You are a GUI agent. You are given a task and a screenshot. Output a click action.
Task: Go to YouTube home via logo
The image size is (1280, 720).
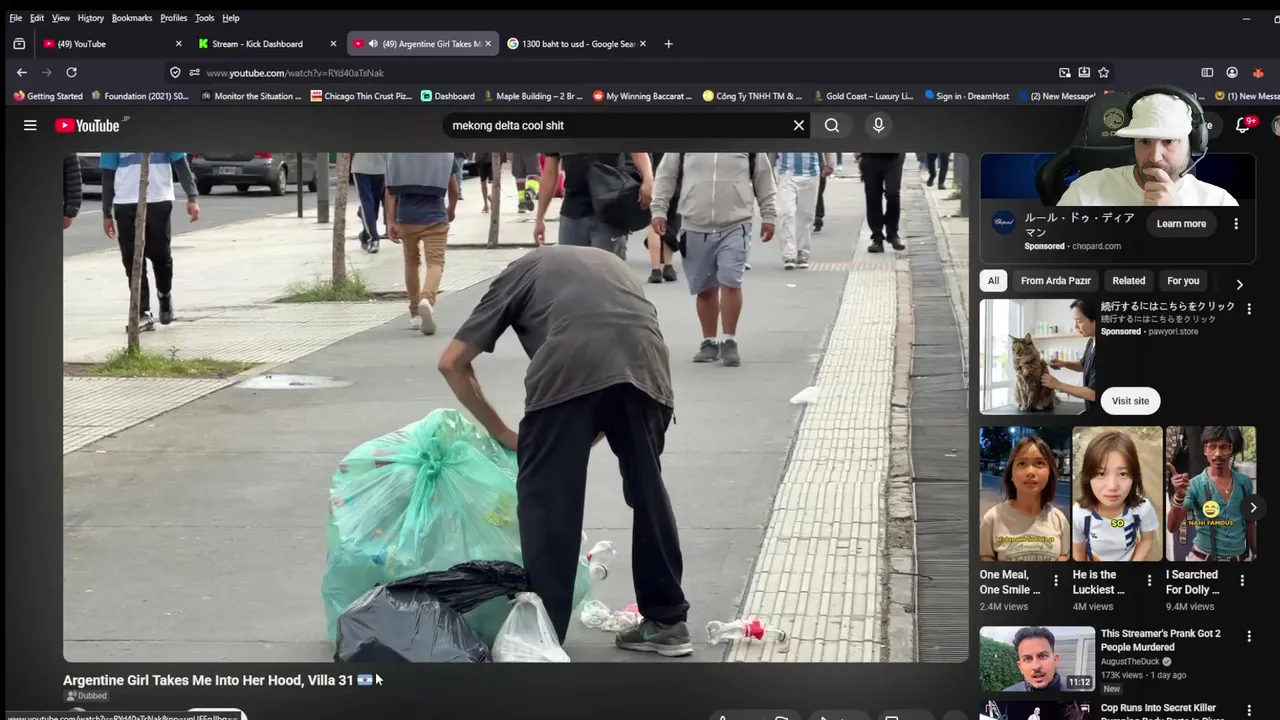pyautogui.click(x=88, y=125)
